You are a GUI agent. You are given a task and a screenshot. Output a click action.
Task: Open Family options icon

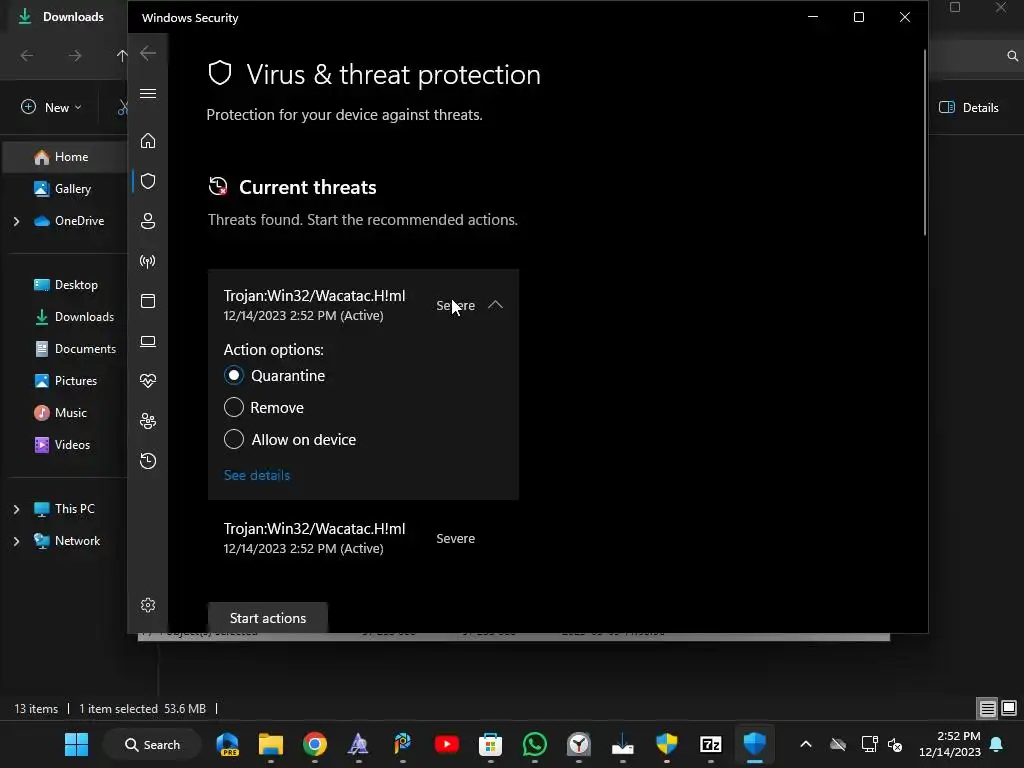[148, 421]
